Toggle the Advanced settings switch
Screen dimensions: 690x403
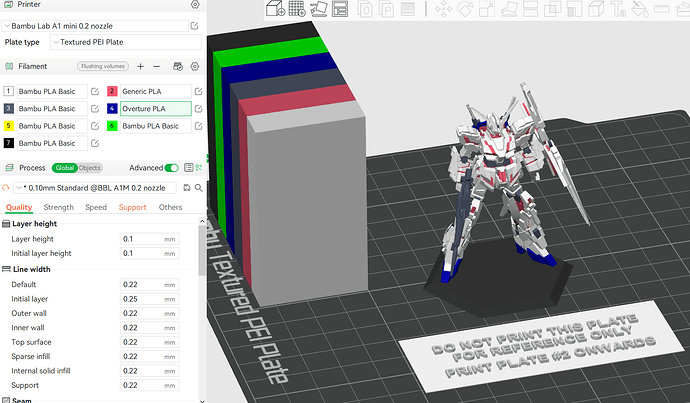coord(171,168)
